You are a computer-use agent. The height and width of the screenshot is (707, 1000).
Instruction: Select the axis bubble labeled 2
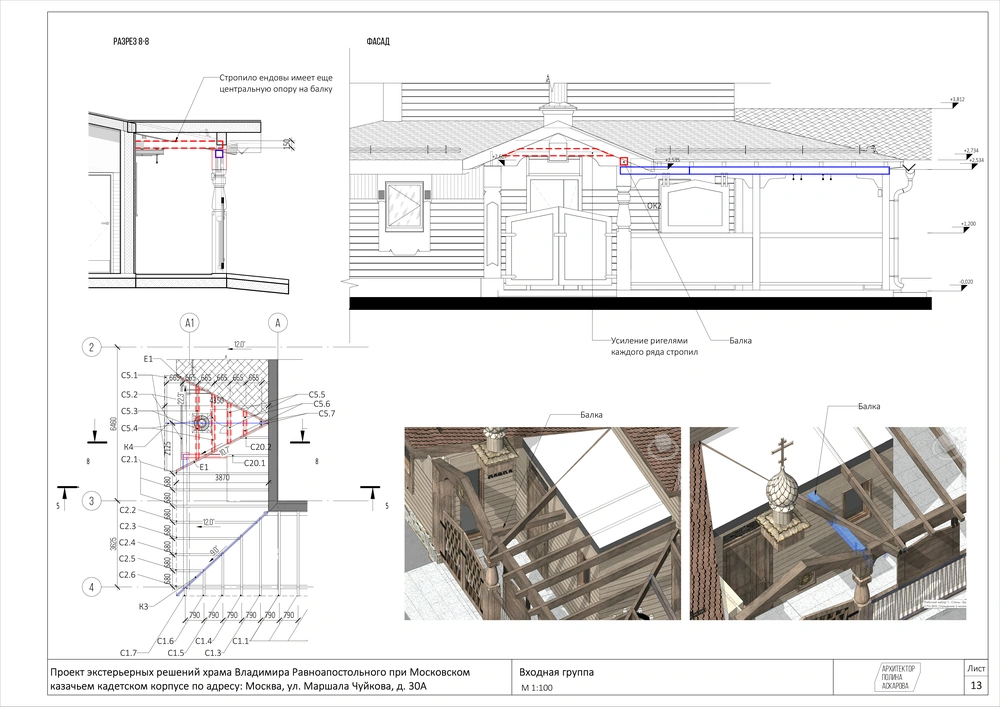pos(90,348)
